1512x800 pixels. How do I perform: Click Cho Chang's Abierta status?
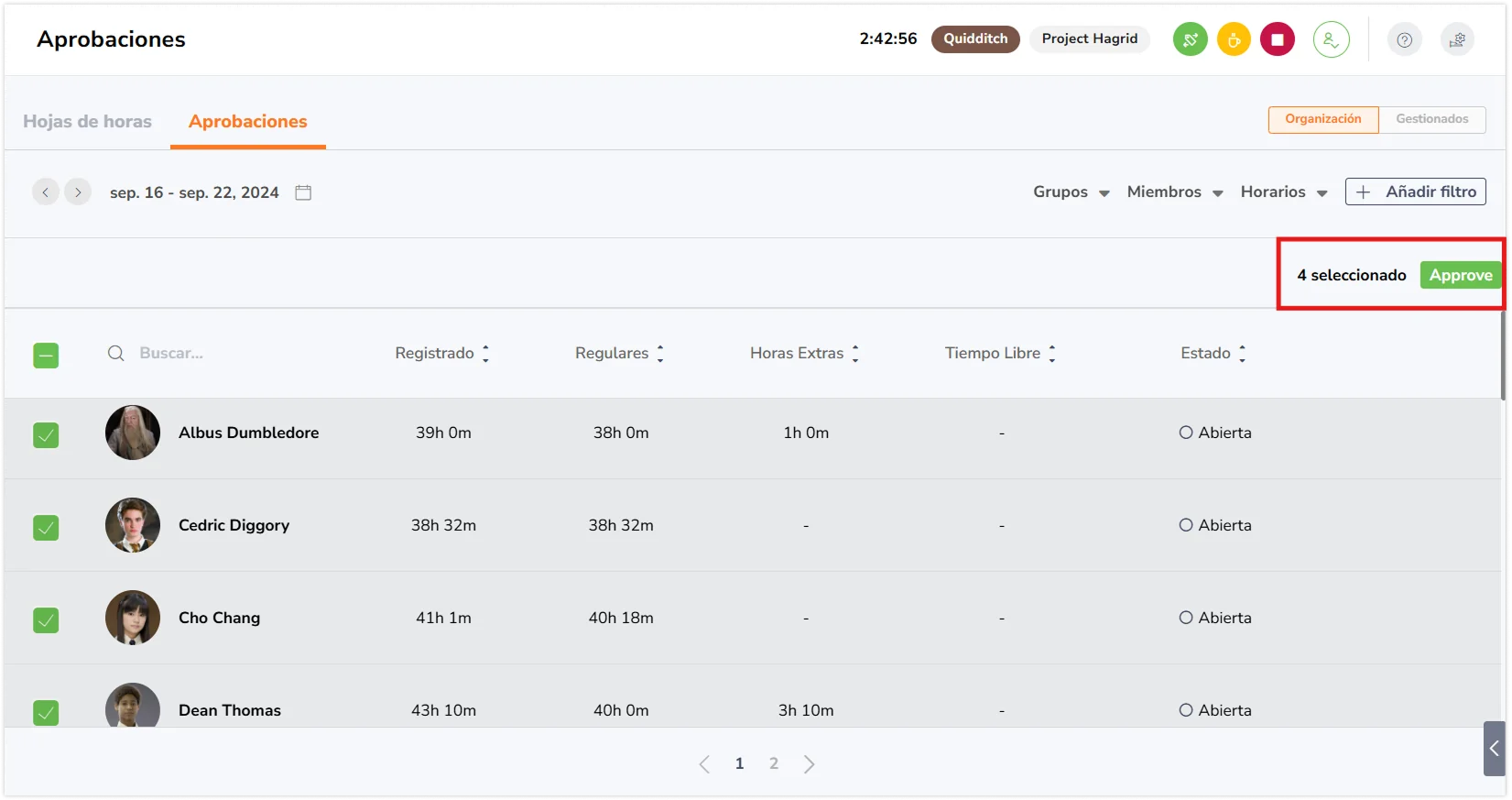pos(1215,618)
